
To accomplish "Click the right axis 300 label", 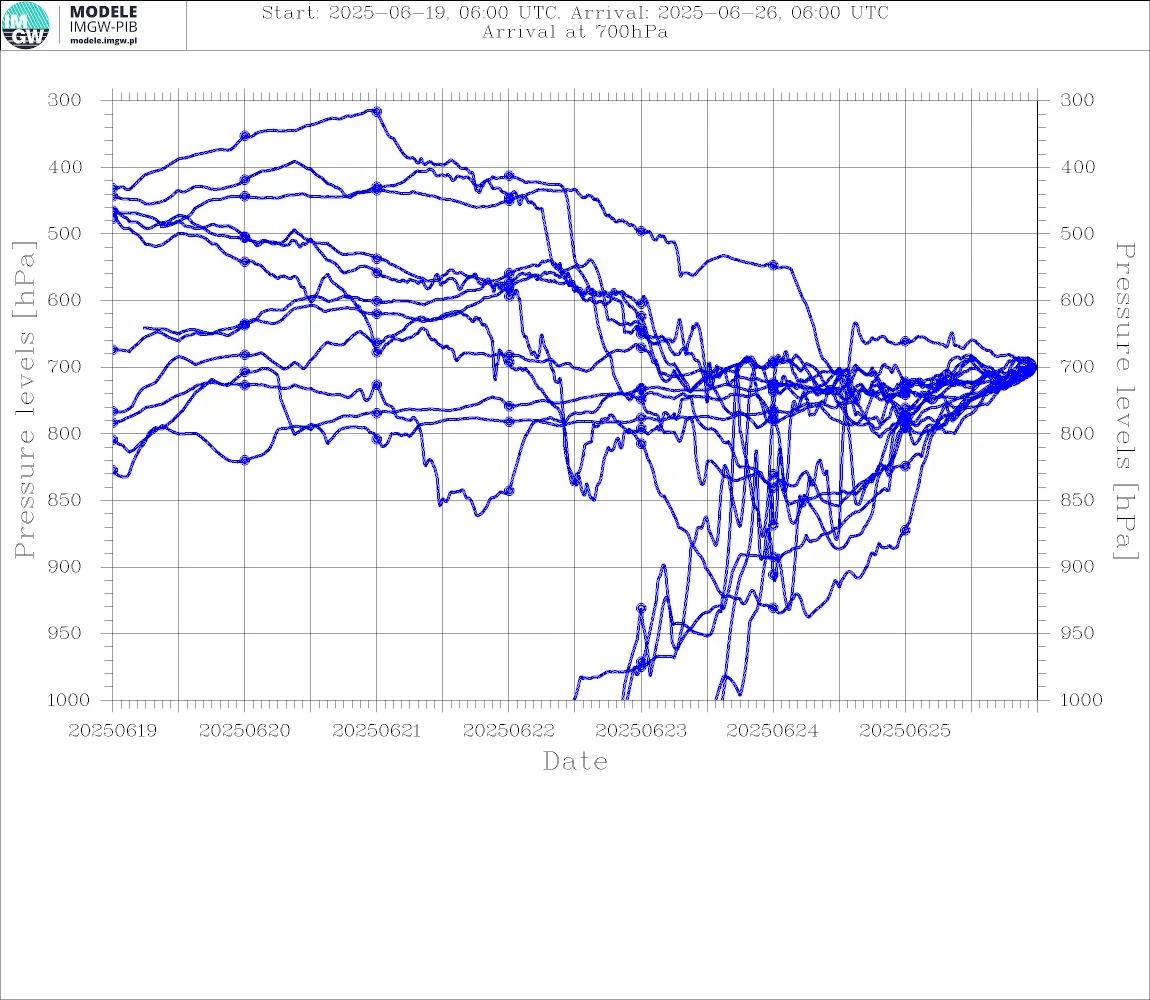I will click(x=1077, y=100).
